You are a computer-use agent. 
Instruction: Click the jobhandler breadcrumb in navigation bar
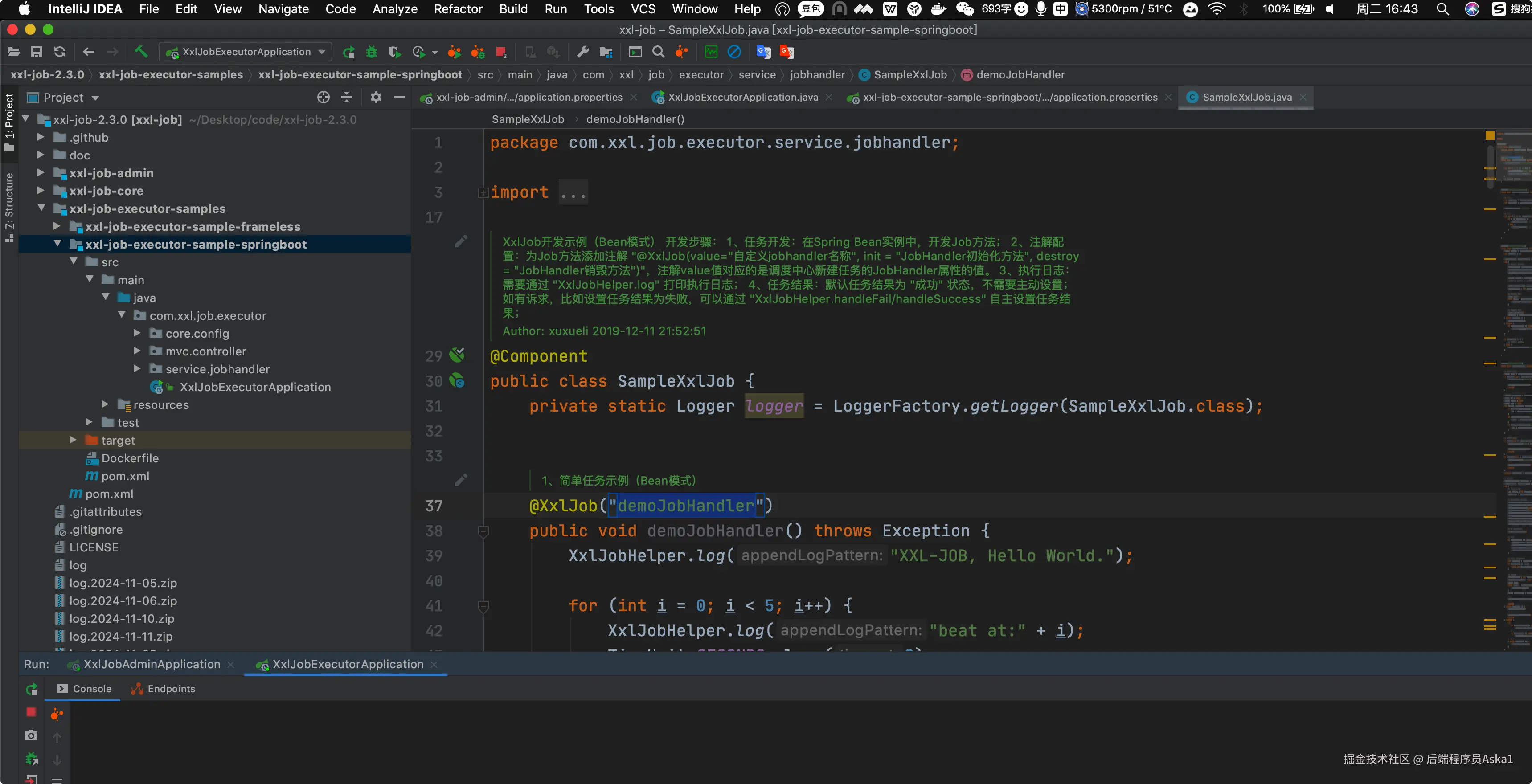(x=817, y=75)
